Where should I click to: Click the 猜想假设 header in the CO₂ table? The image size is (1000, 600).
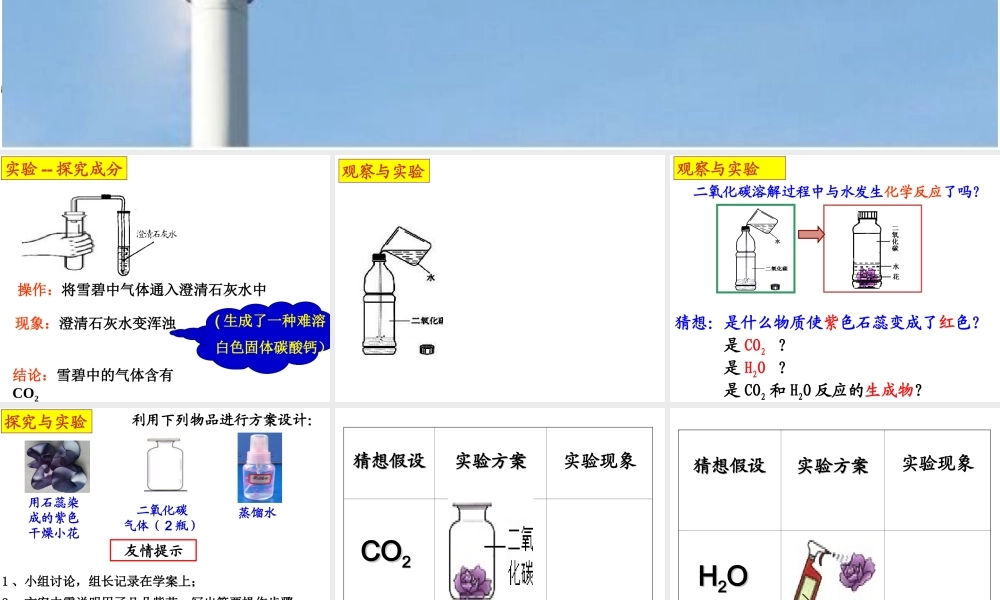tap(389, 461)
